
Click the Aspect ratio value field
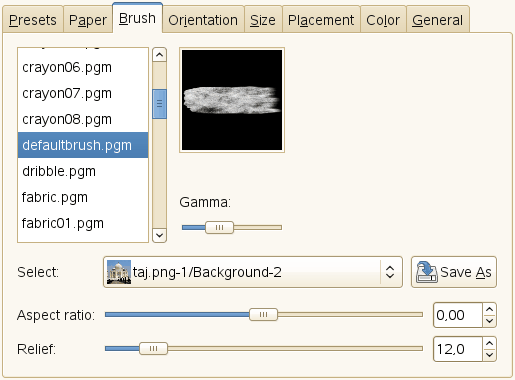click(x=458, y=315)
